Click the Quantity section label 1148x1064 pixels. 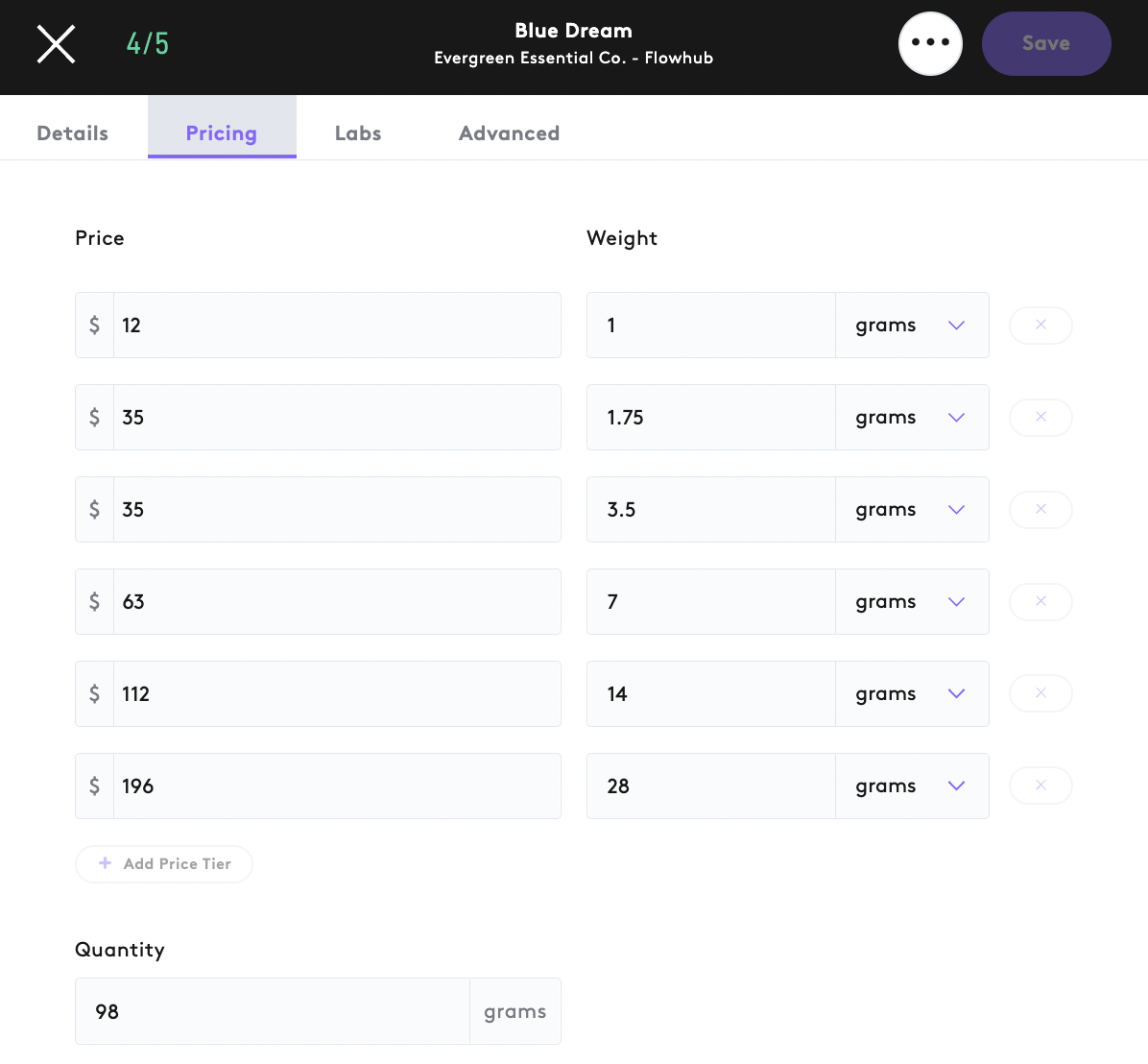[120, 950]
